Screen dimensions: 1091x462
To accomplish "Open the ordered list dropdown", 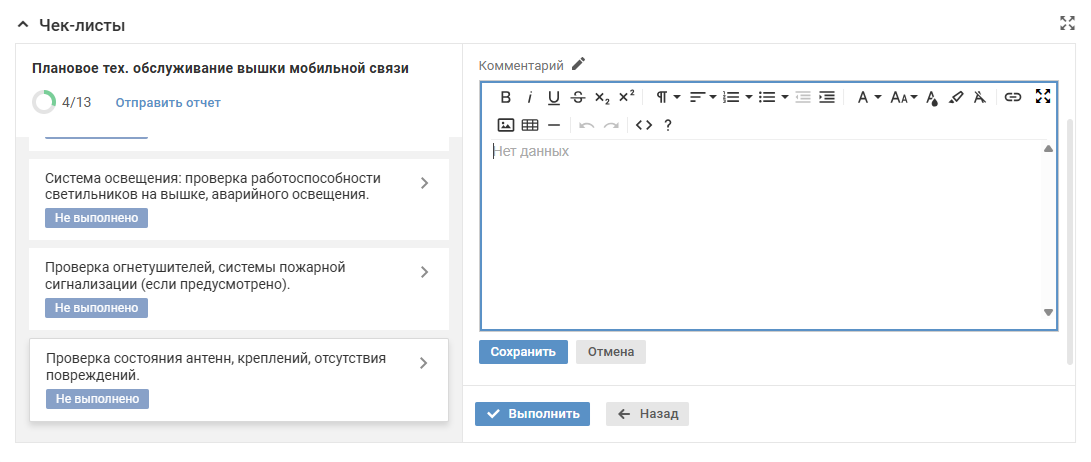I will click(x=737, y=97).
